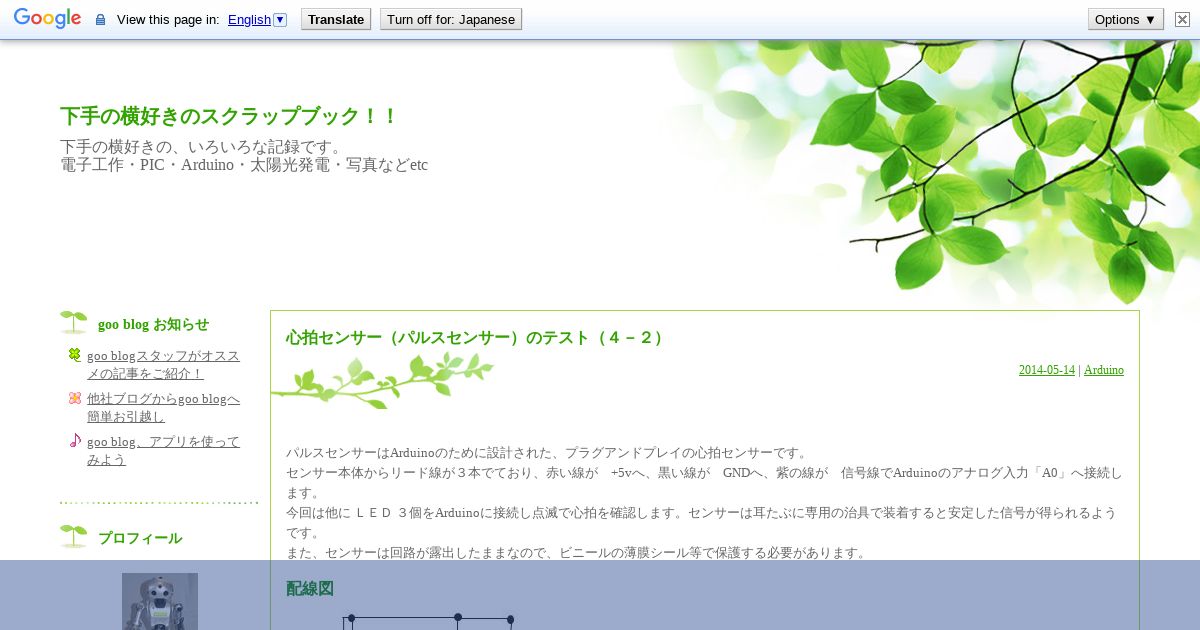1200x630 pixels.
Task: Open article title 心拍センサーのテスト
Action: (475, 338)
